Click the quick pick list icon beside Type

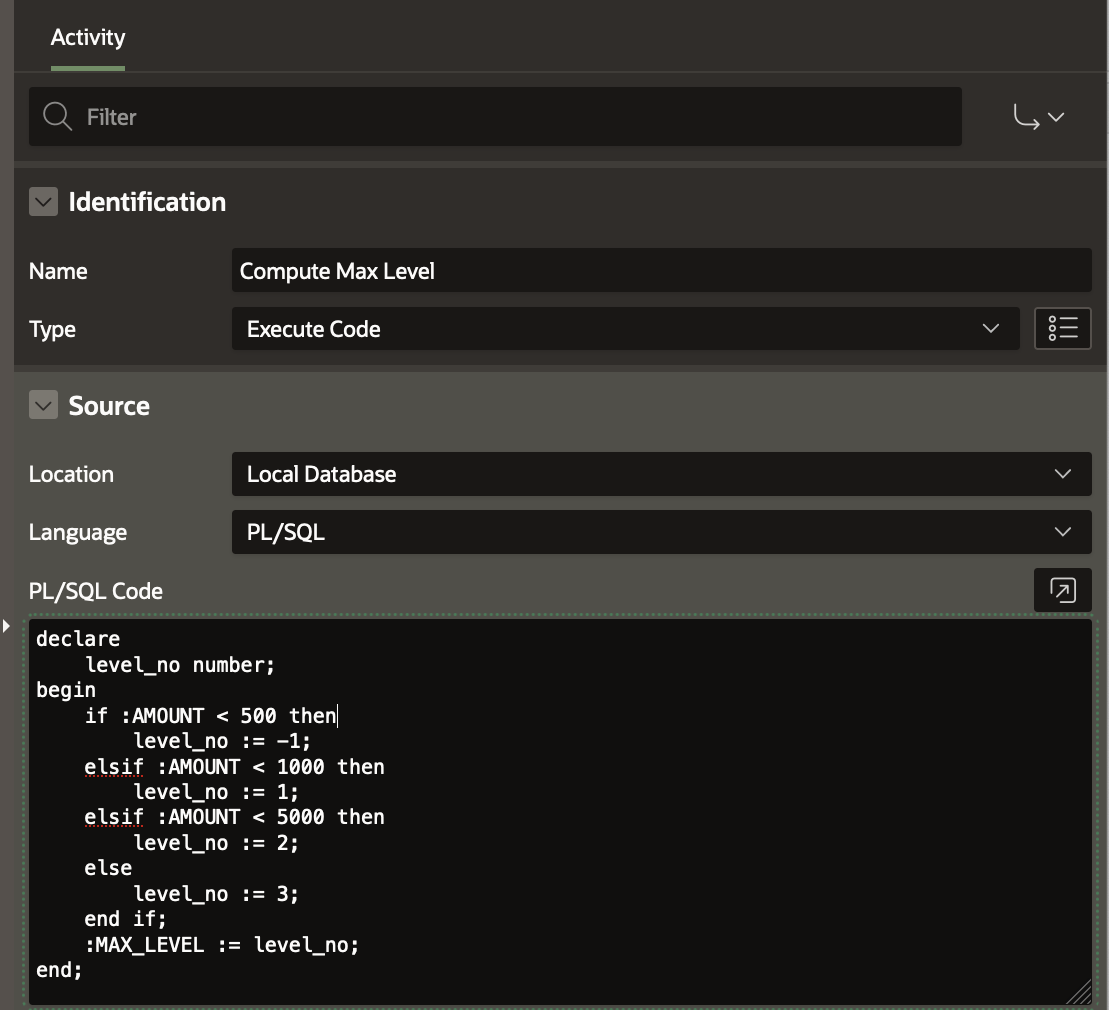1062,329
